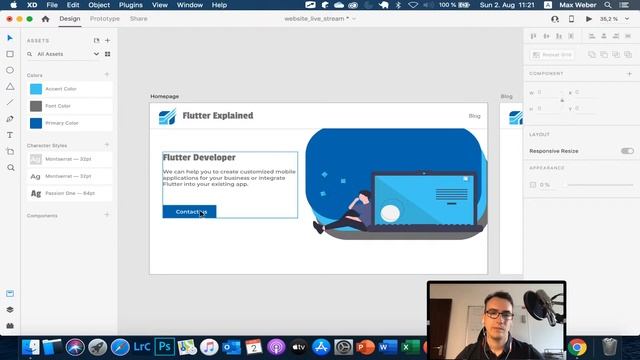Open linked assets library icon

point(96,40)
